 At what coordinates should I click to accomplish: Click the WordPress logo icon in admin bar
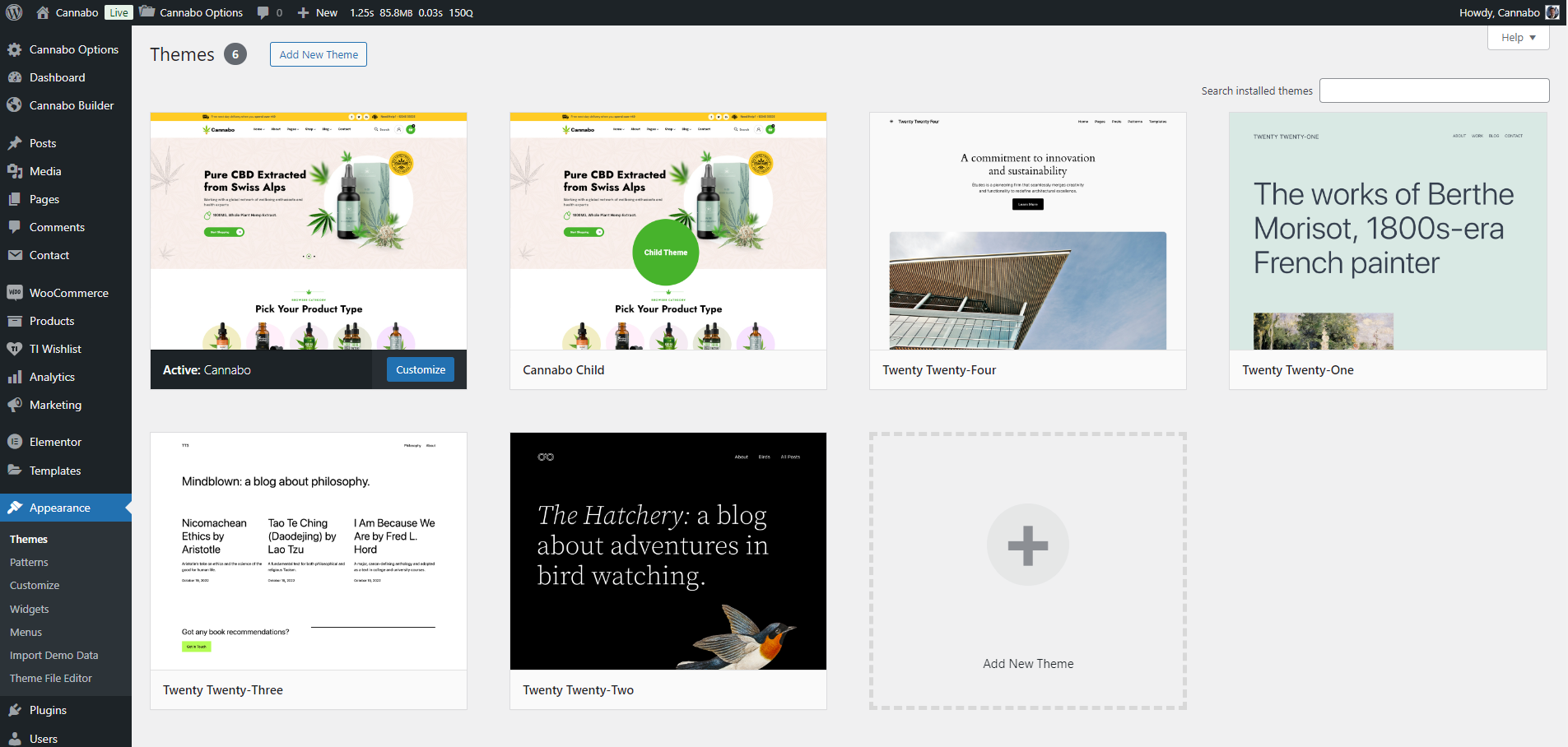pyautogui.click(x=14, y=12)
